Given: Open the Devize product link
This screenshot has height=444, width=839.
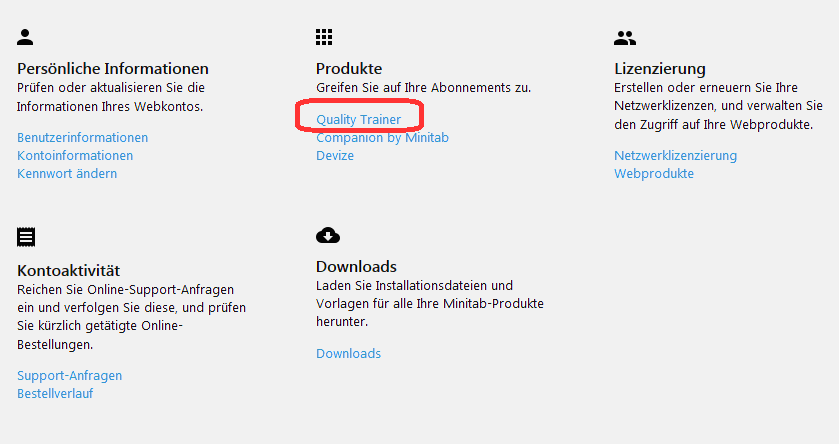Looking at the screenshot, I should (x=335, y=156).
